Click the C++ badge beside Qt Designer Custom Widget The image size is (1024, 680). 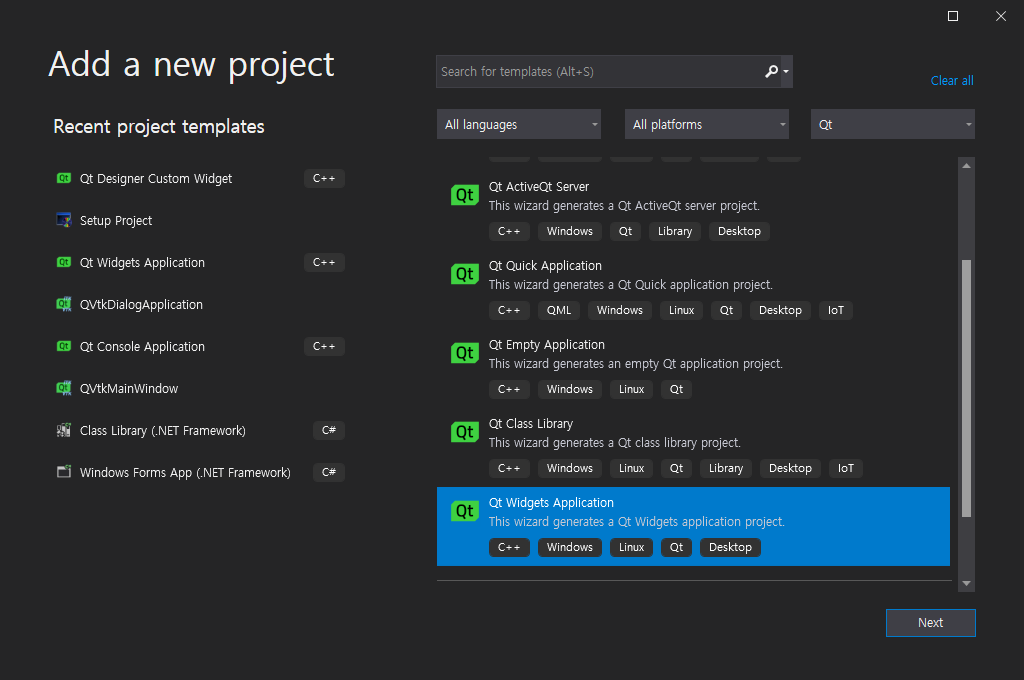pyautogui.click(x=324, y=178)
